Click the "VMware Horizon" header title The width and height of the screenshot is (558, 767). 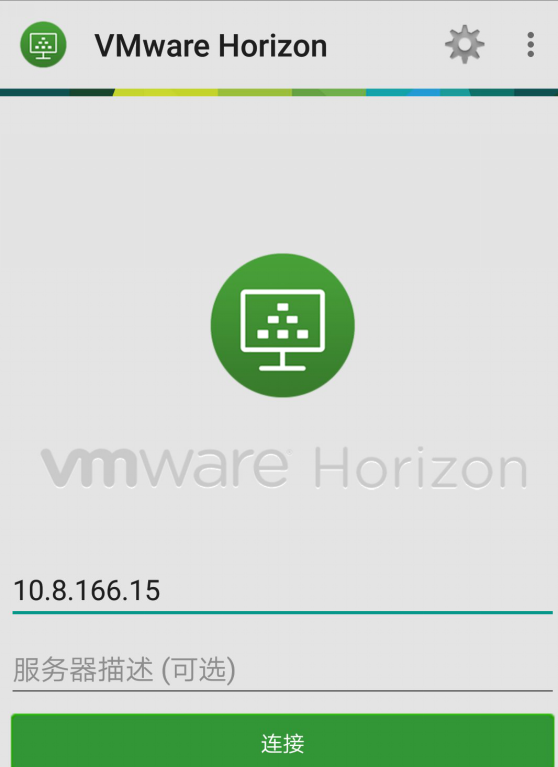click(211, 46)
